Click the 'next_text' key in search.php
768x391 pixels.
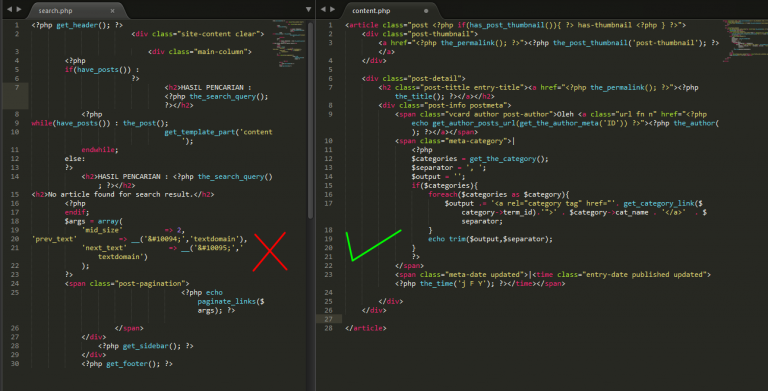(x=104, y=247)
